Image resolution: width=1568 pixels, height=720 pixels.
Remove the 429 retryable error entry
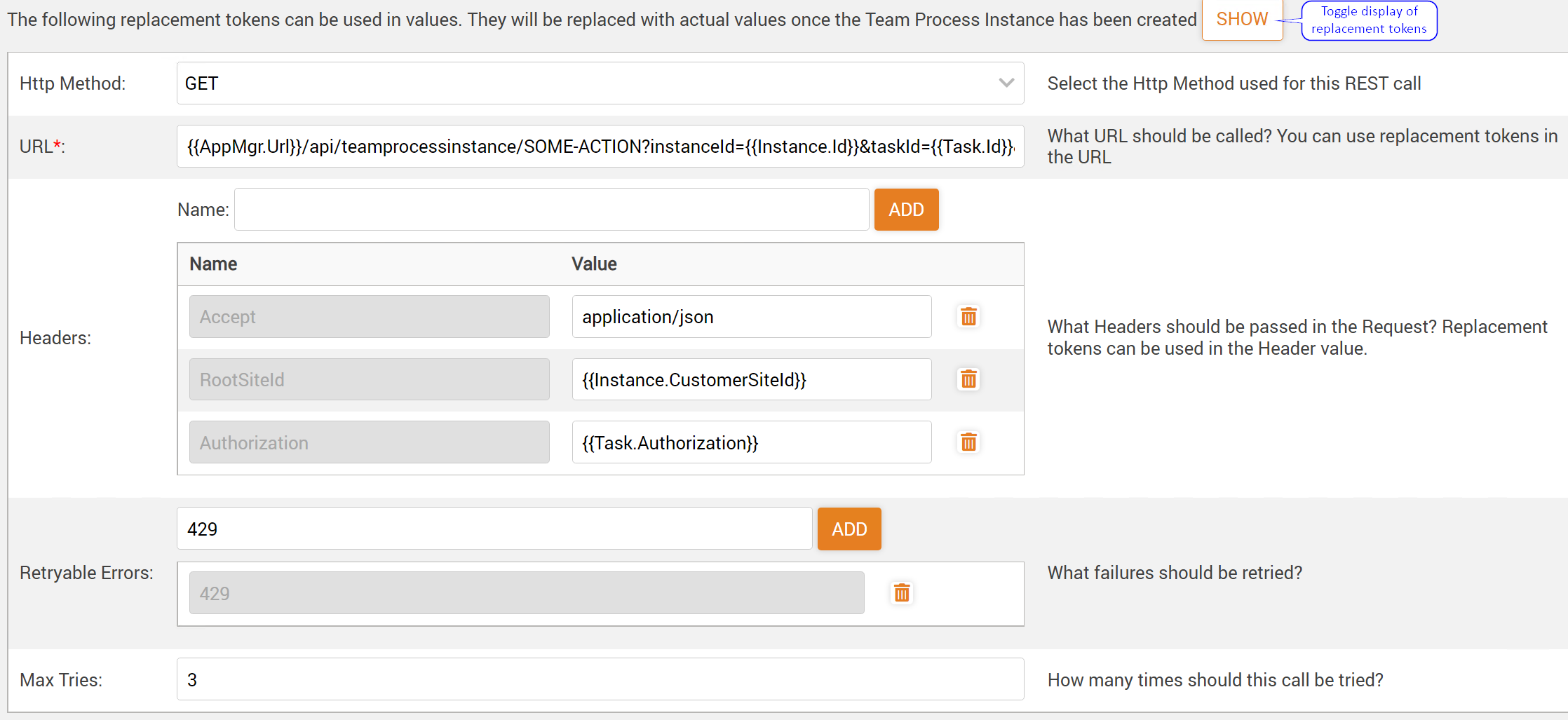coord(902,593)
